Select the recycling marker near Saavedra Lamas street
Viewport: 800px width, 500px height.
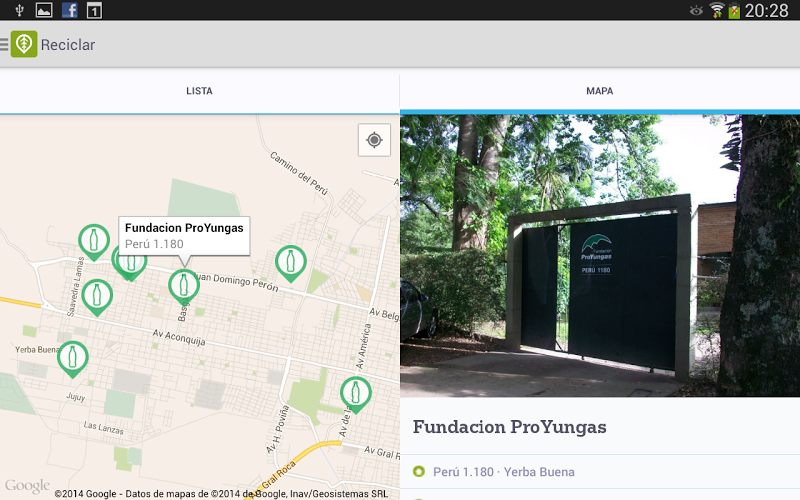97,295
